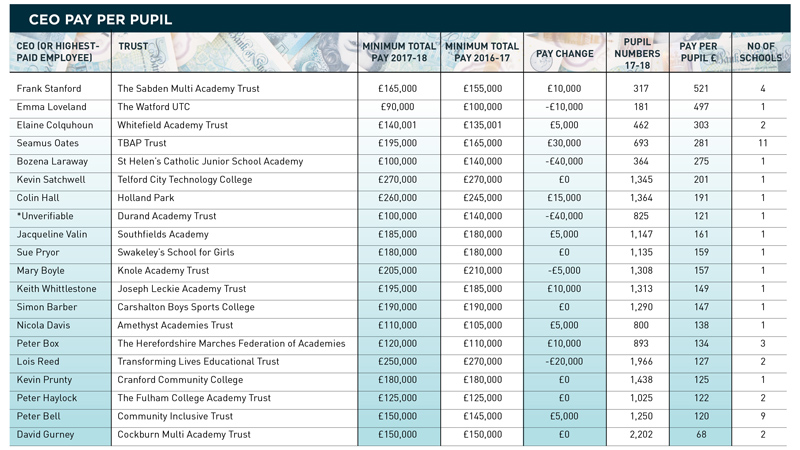Click 'Southfields Academy' trust cell
The image size is (800, 450).
pos(163,235)
